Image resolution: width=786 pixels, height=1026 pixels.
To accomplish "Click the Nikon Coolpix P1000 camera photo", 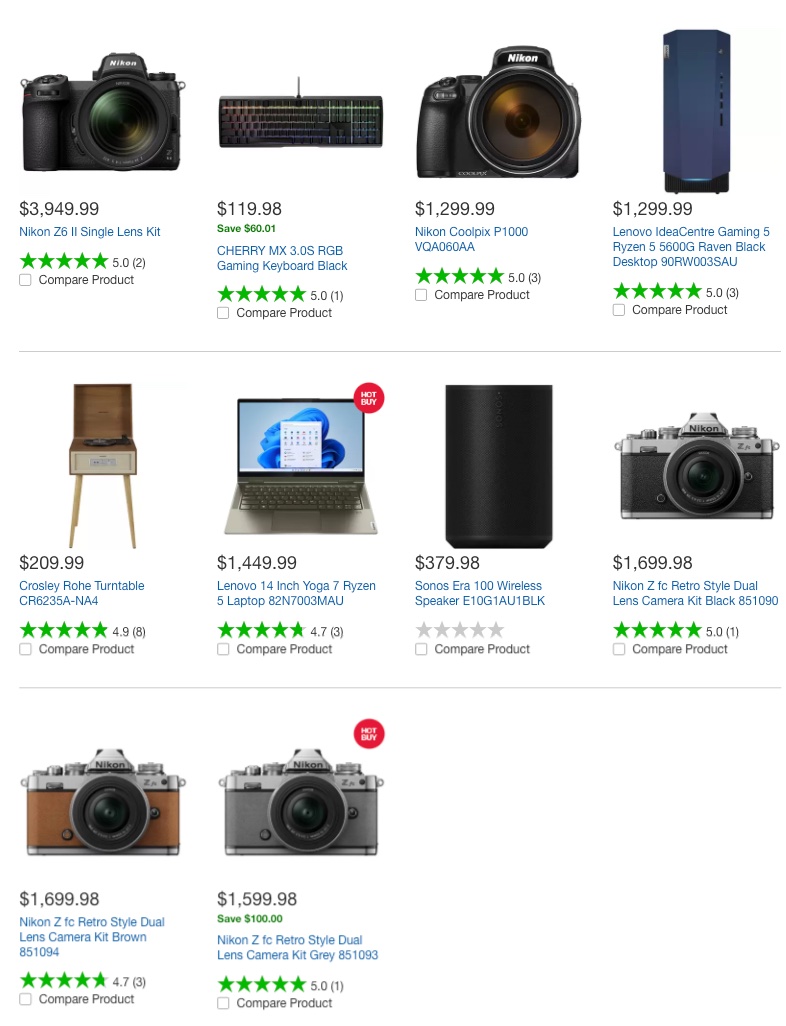I will [x=497, y=113].
